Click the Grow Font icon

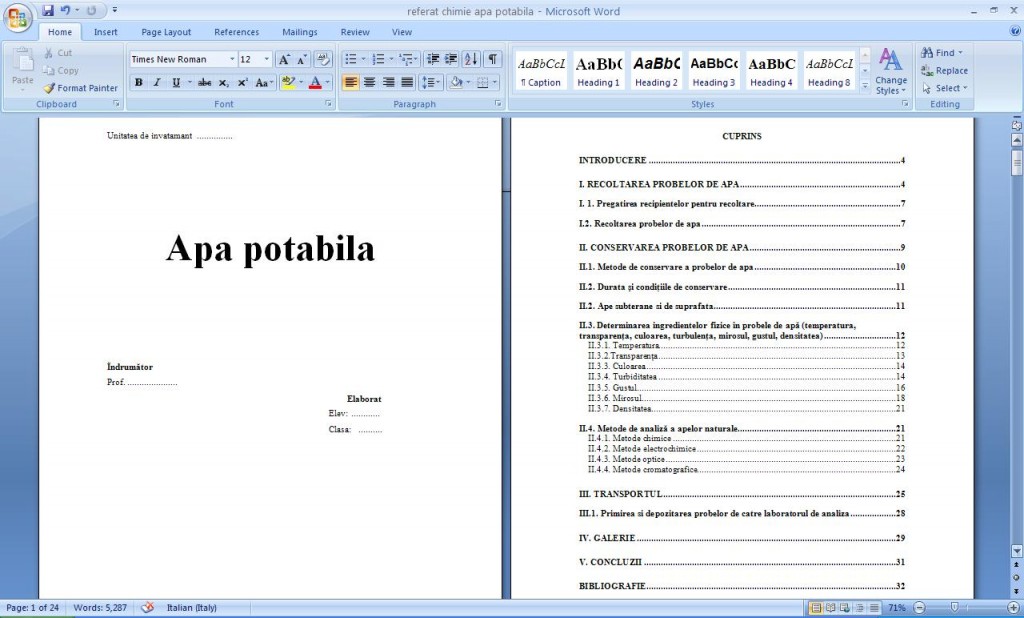(x=284, y=60)
